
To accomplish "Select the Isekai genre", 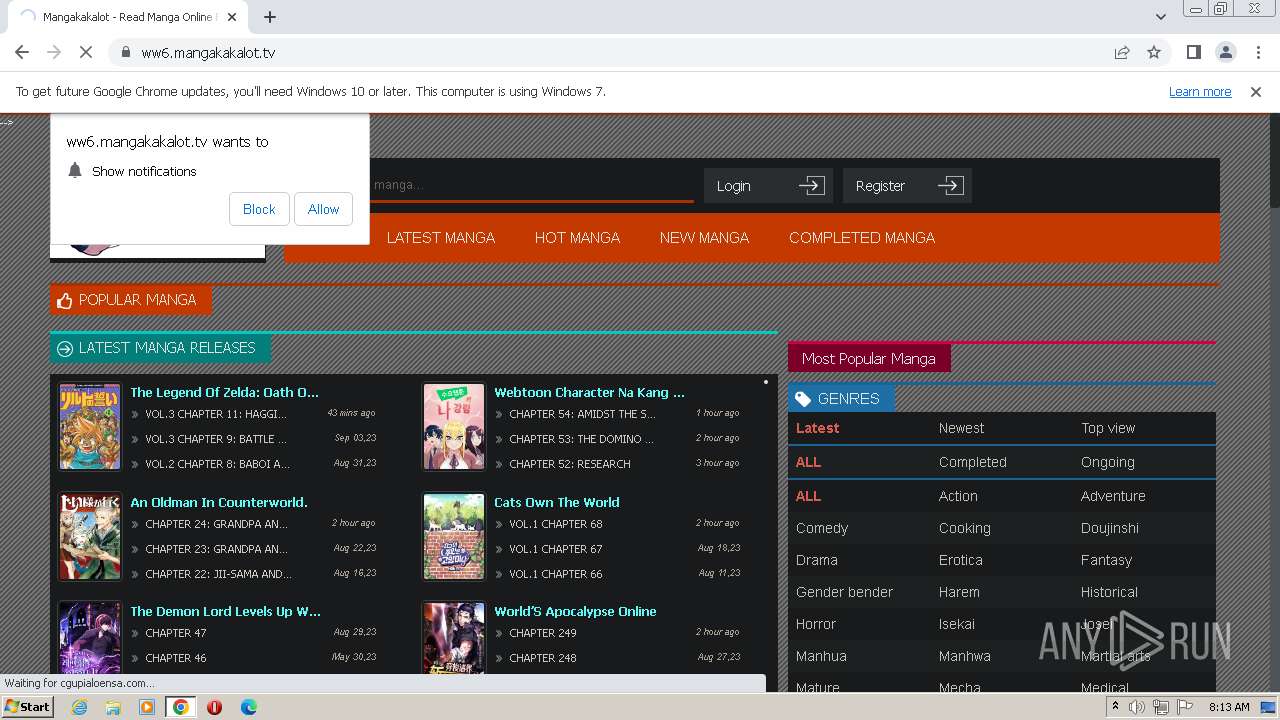I will click(956, 624).
